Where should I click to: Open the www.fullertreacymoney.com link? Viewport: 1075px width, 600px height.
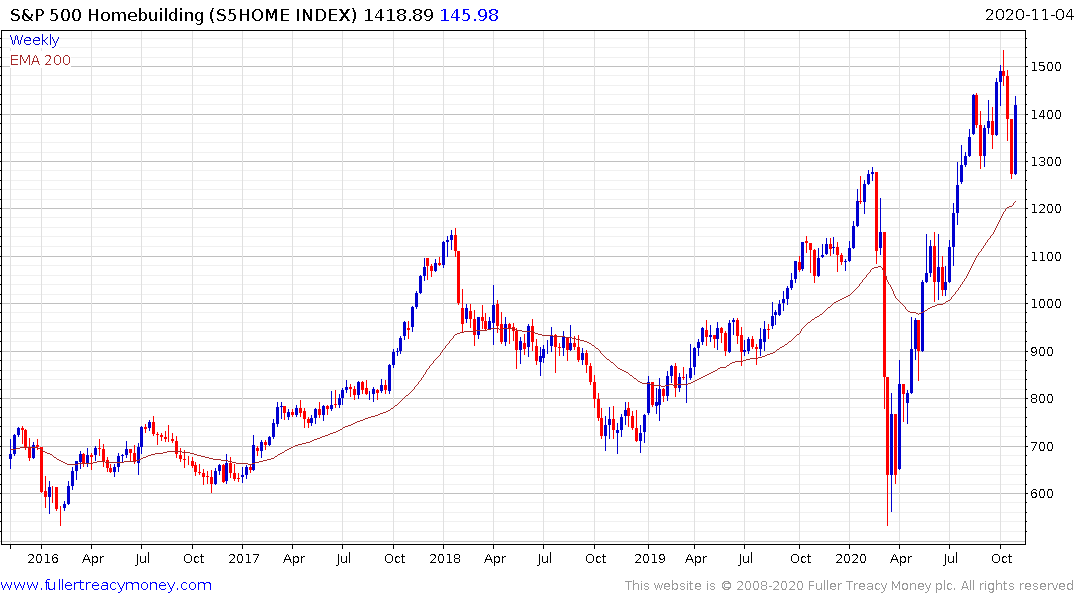pyautogui.click(x=106, y=585)
